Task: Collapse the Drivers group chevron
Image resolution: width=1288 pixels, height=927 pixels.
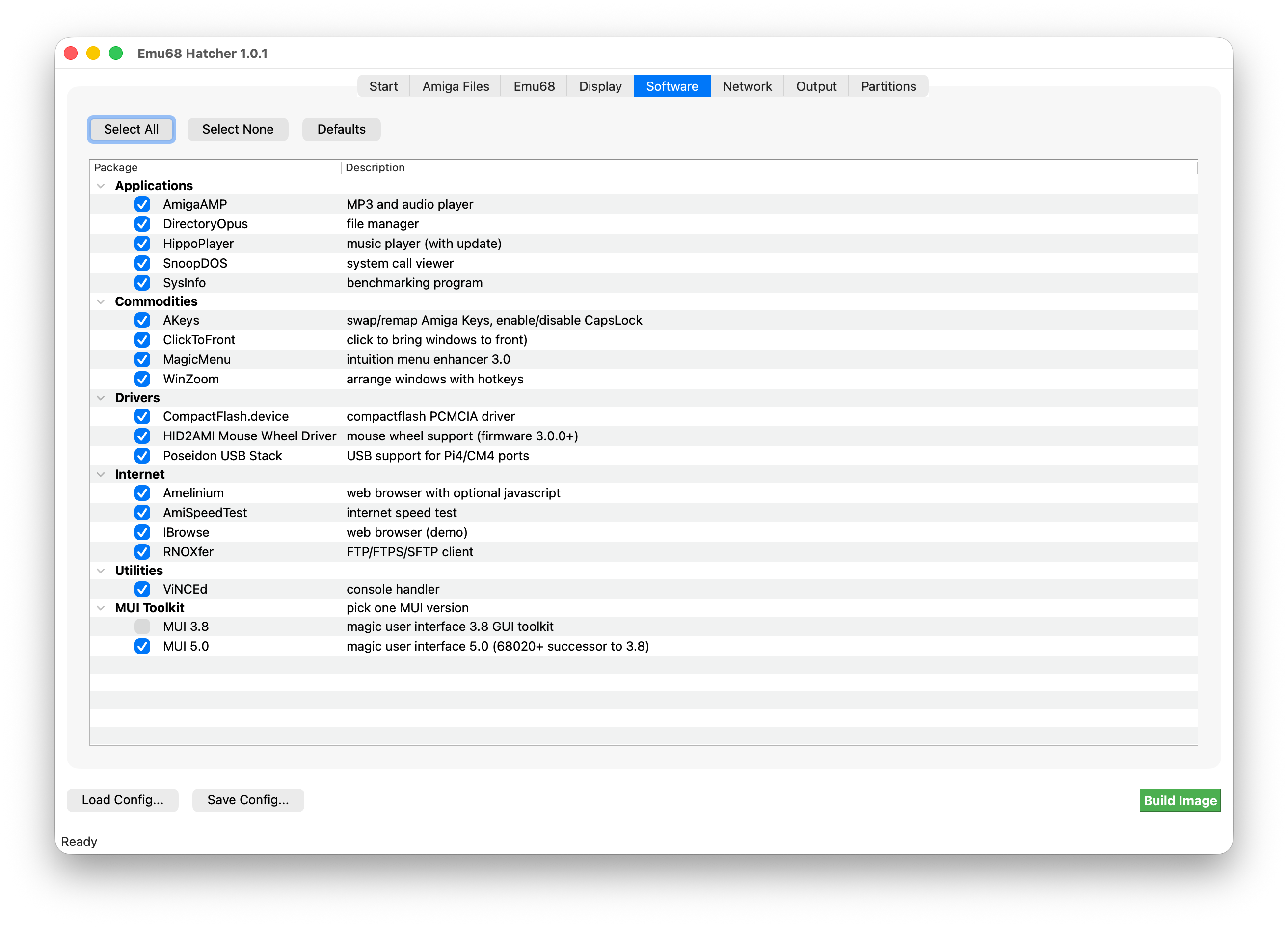Action: [101, 398]
